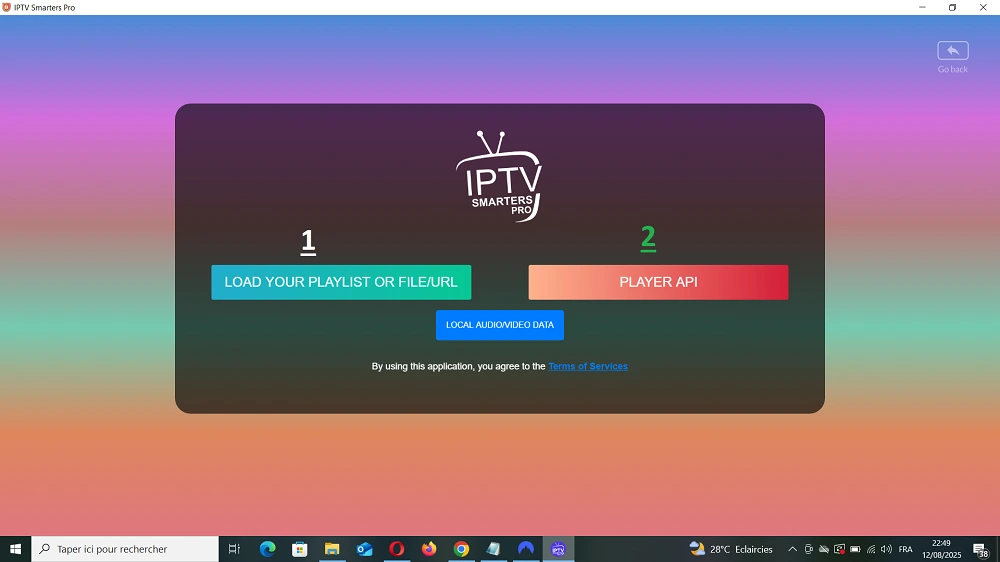Open the Terms of Services link
1000x562 pixels.
coord(588,366)
